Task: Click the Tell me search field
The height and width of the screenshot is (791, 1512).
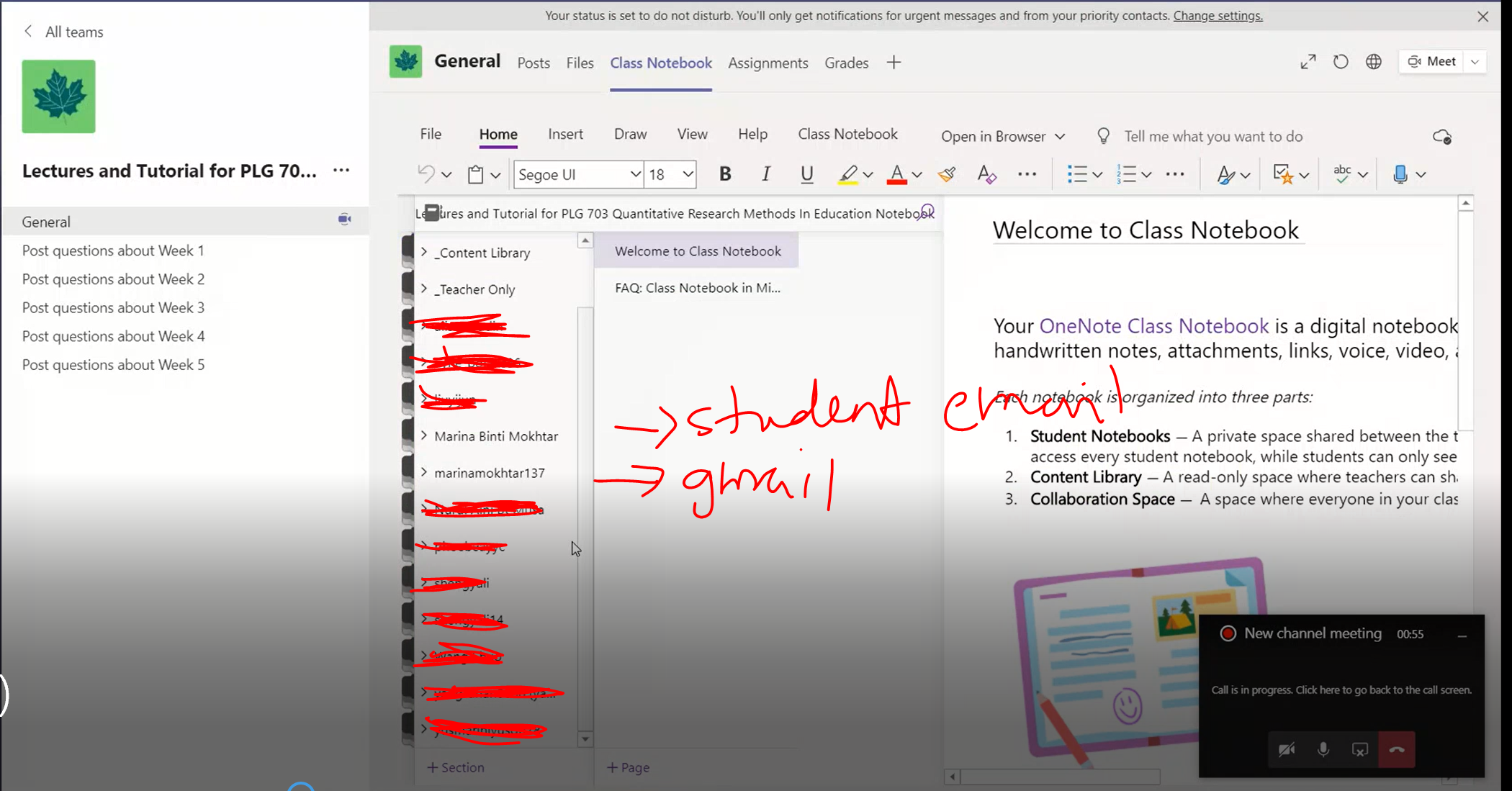Action: (1213, 136)
